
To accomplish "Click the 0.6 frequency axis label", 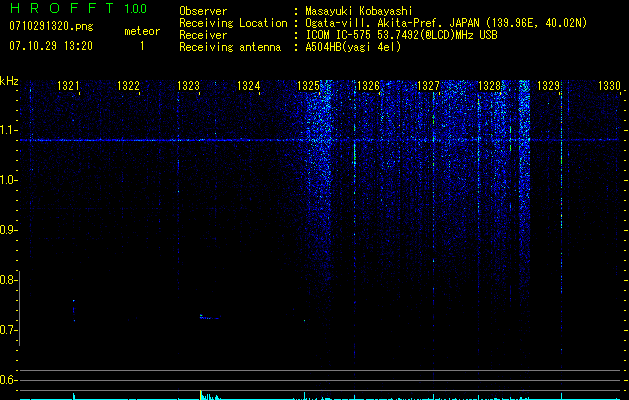I will [x=8, y=380].
